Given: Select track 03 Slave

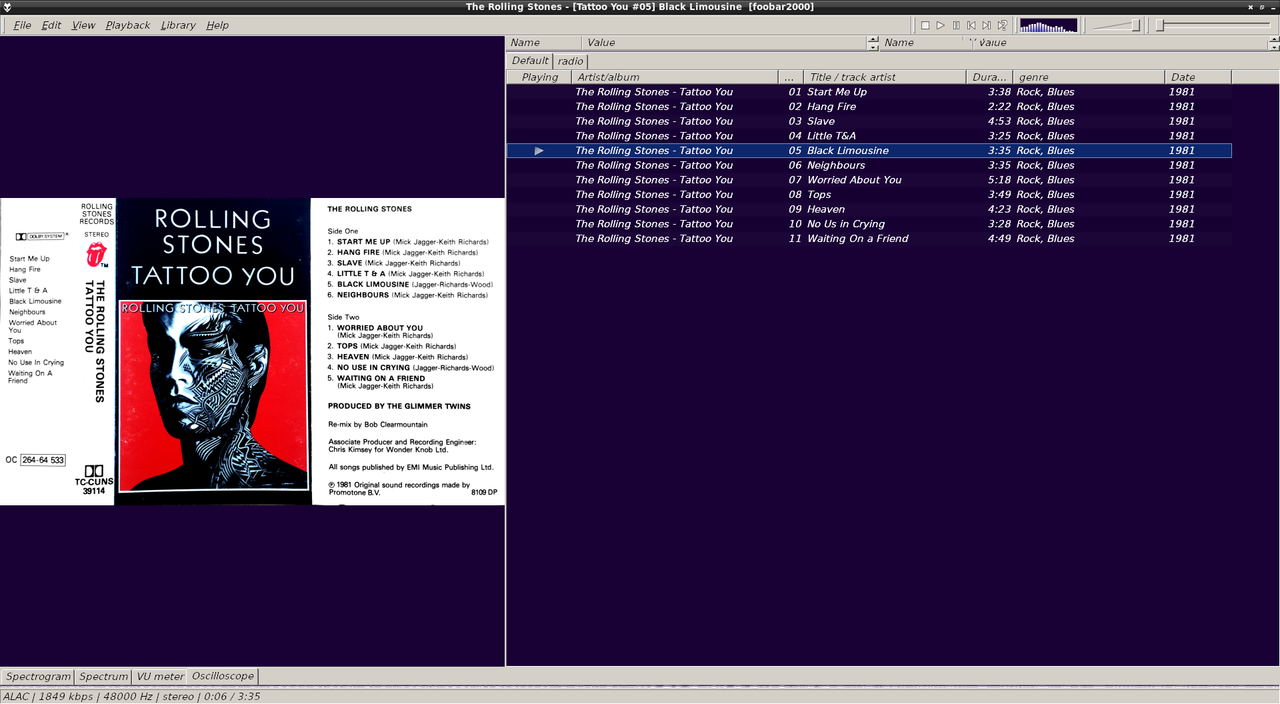Looking at the screenshot, I should tap(869, 121).
